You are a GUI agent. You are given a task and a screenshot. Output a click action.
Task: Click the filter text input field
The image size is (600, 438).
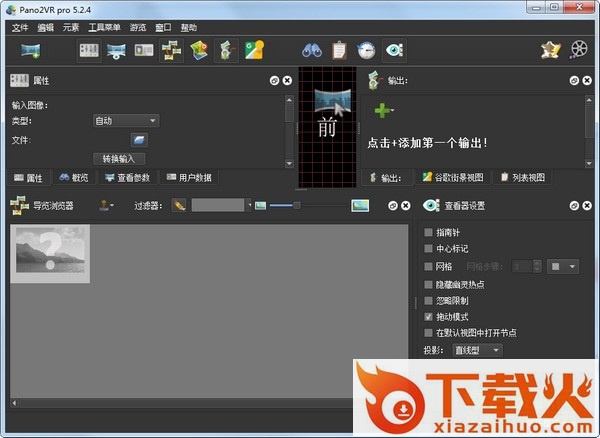[x=218, y=205]
